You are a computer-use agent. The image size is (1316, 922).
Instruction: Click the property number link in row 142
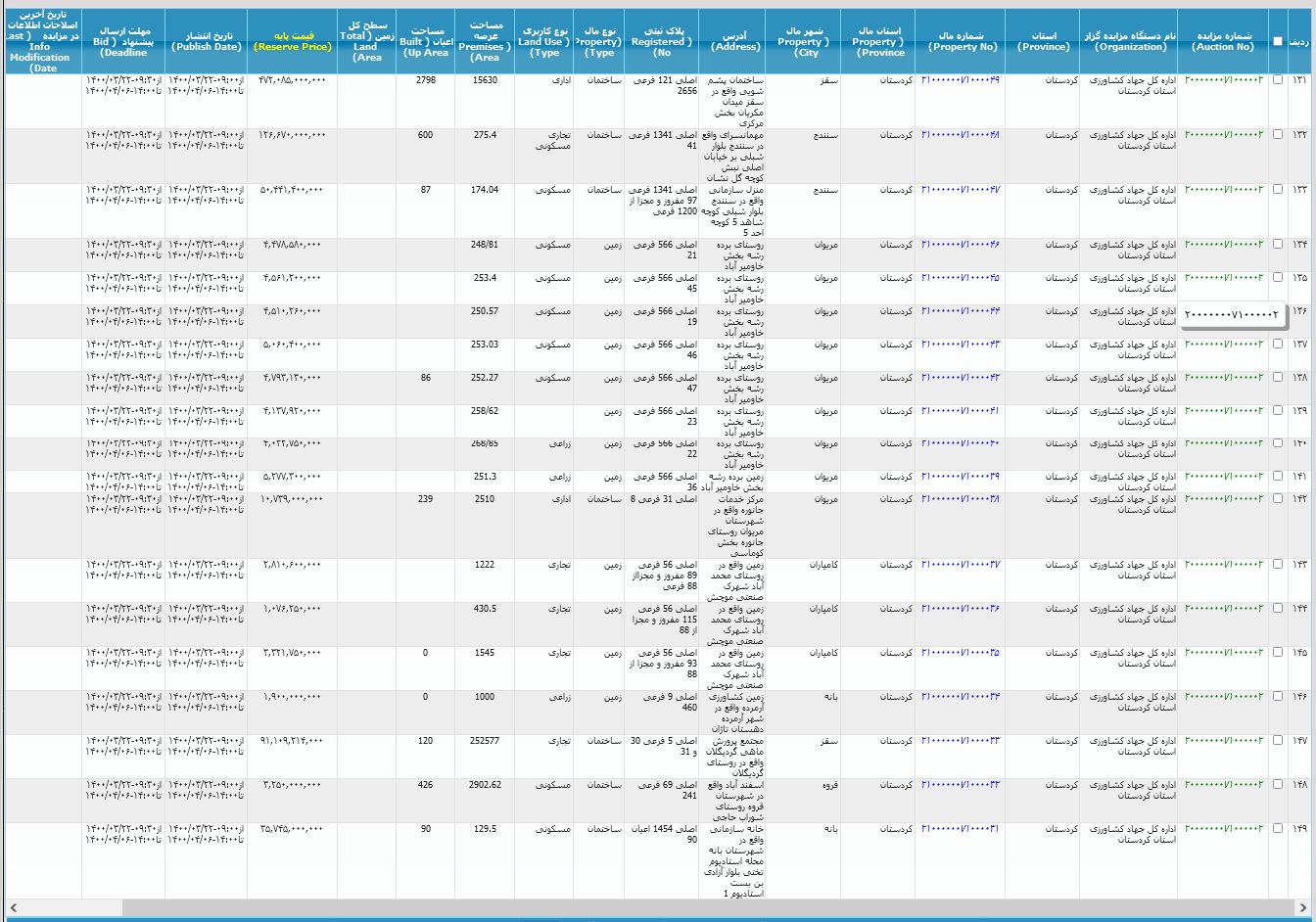(960, 499)
